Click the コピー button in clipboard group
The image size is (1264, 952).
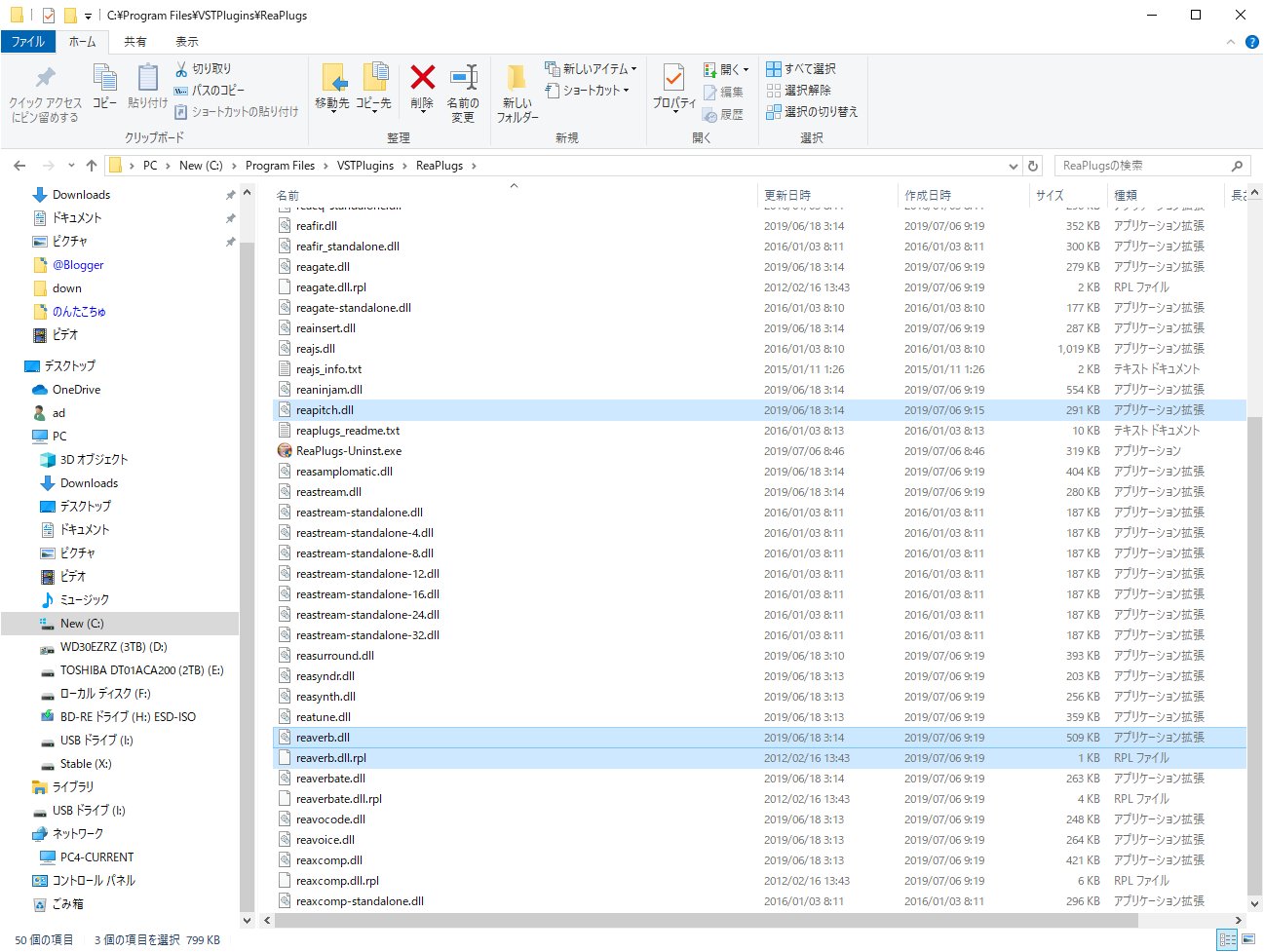(x=104, y=86)
